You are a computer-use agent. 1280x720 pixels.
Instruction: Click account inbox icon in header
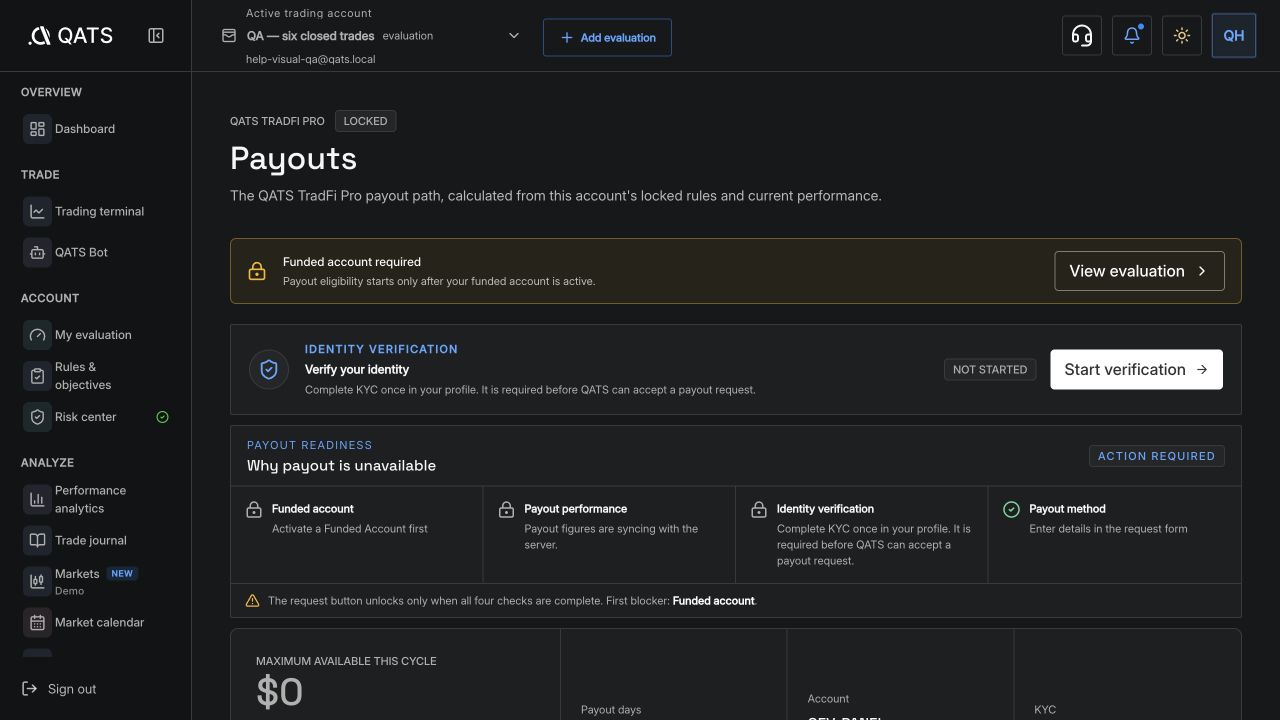(x=229, y=36)
